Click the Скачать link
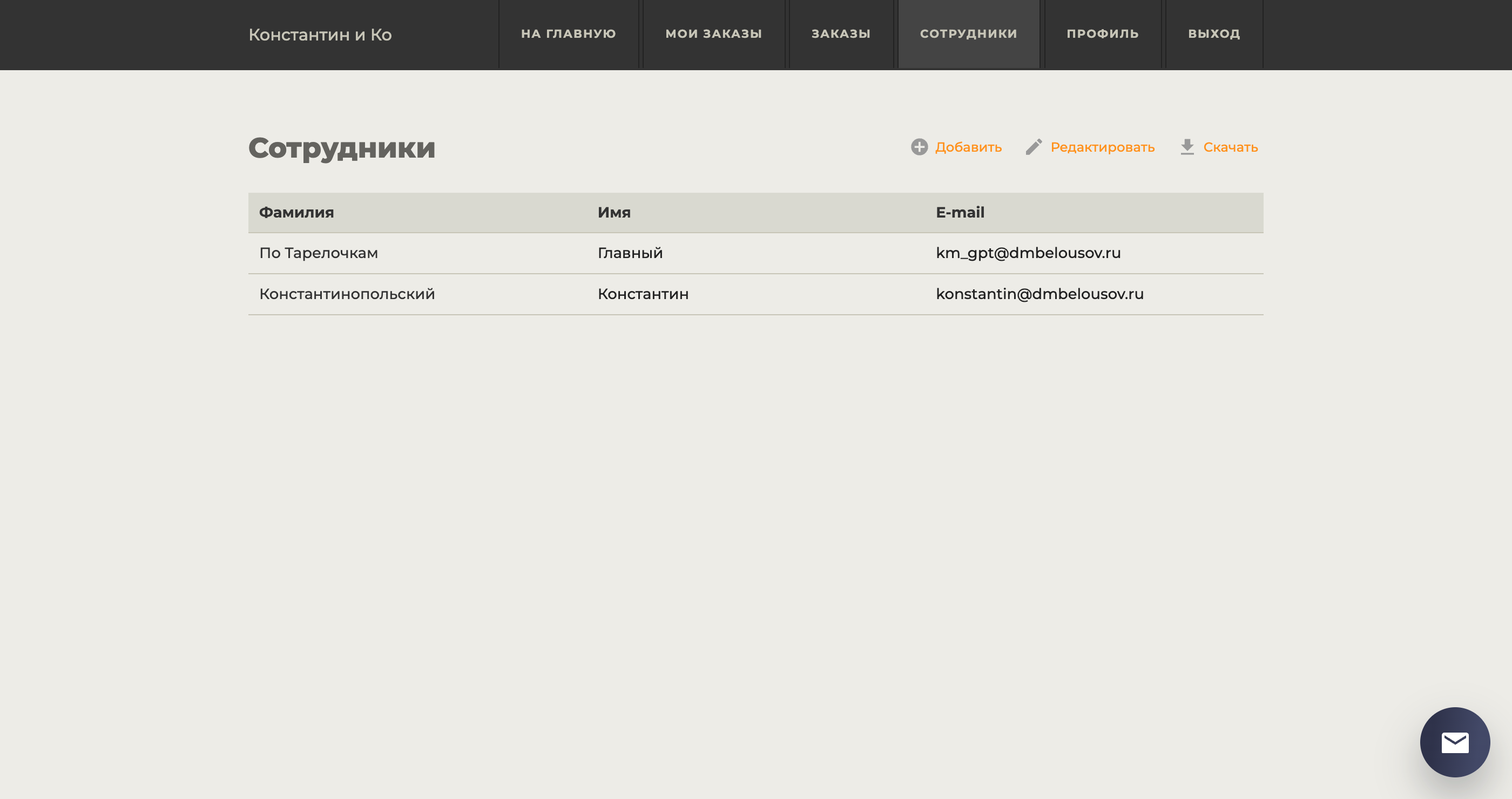Screen dimensions: 1512x799 [x=1230, y=147]
